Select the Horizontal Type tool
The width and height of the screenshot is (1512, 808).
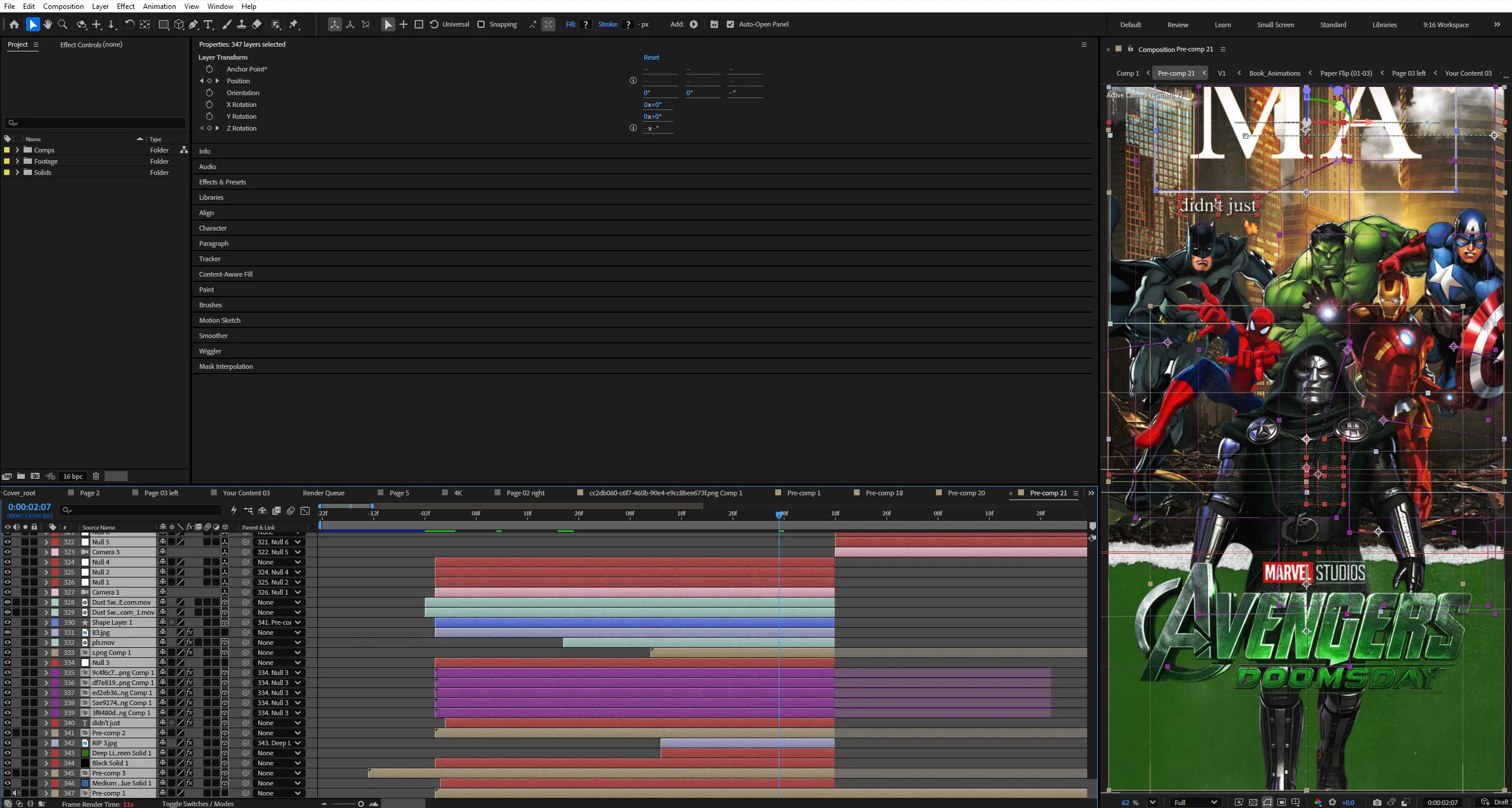[x=208, y=24]
